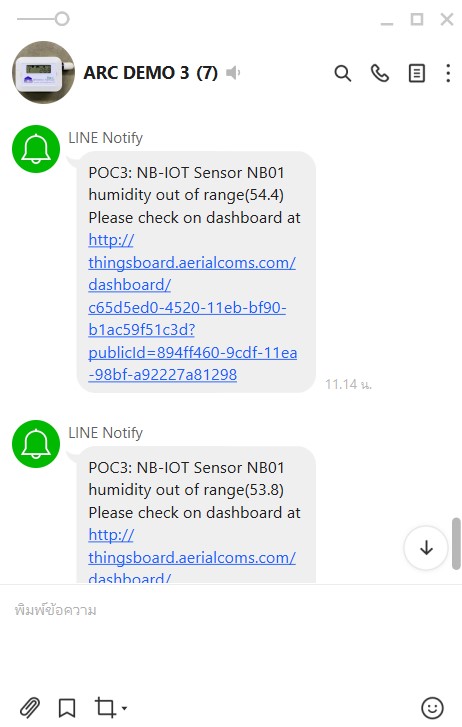
Task: Click the second LINE Notify bell avatar
Action: click(x=36, y=444)
